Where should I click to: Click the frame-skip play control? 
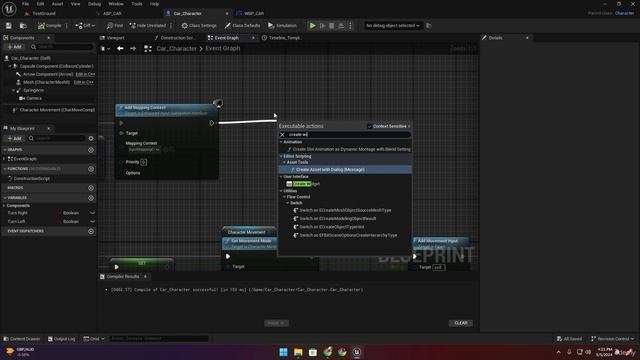point(322,26)
